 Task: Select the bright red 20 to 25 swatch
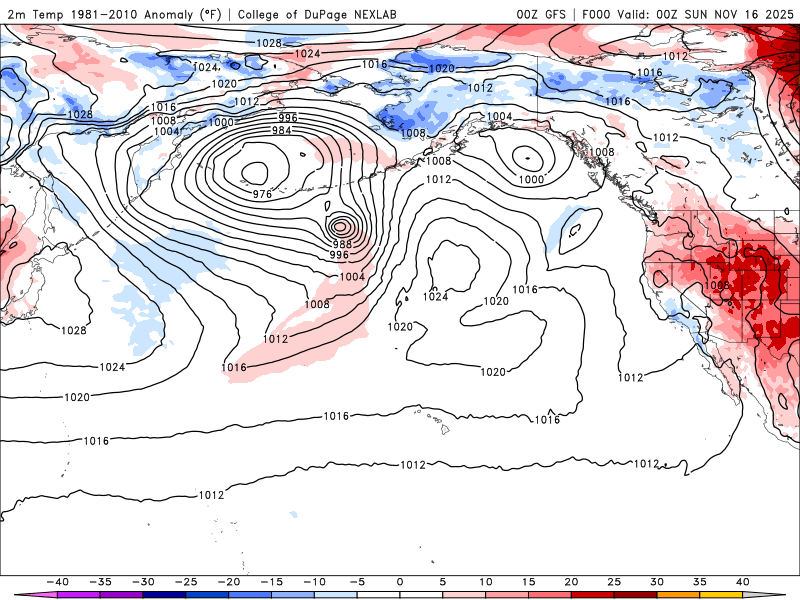[593, 595]
